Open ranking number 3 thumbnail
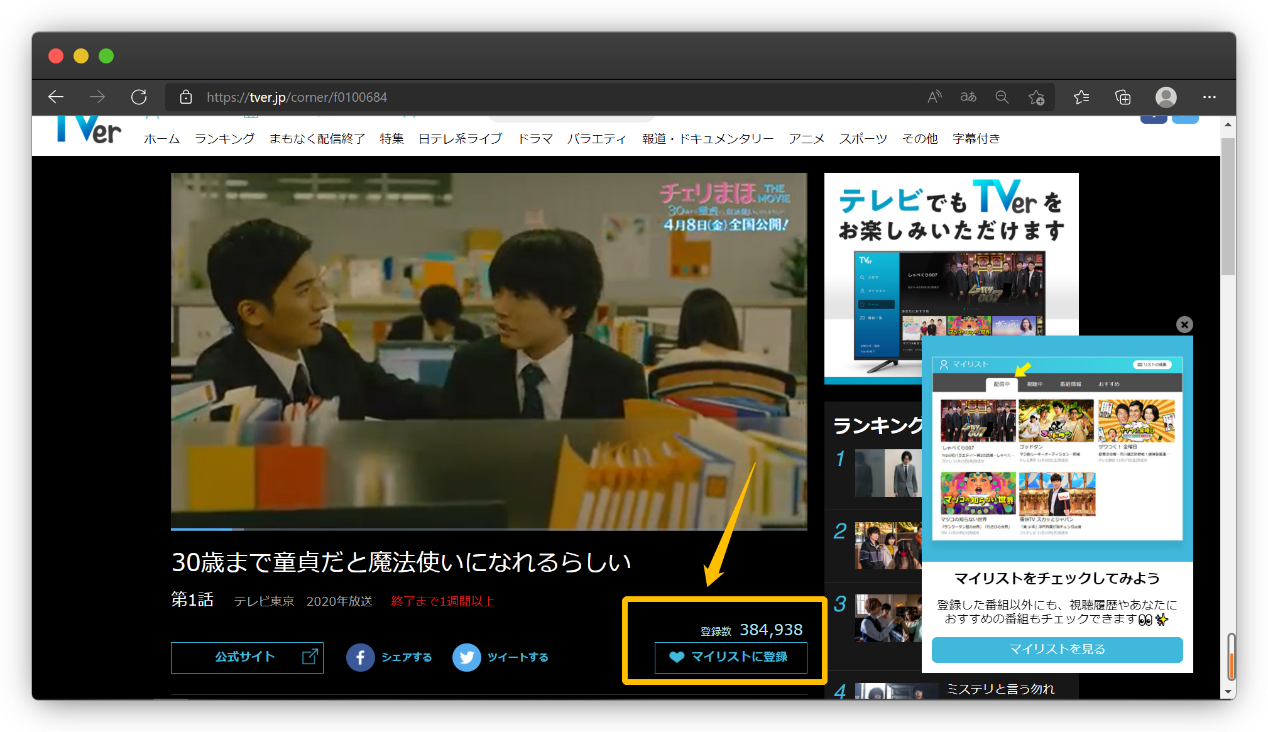Screen dimensions: 1268x732 (888, 617)
